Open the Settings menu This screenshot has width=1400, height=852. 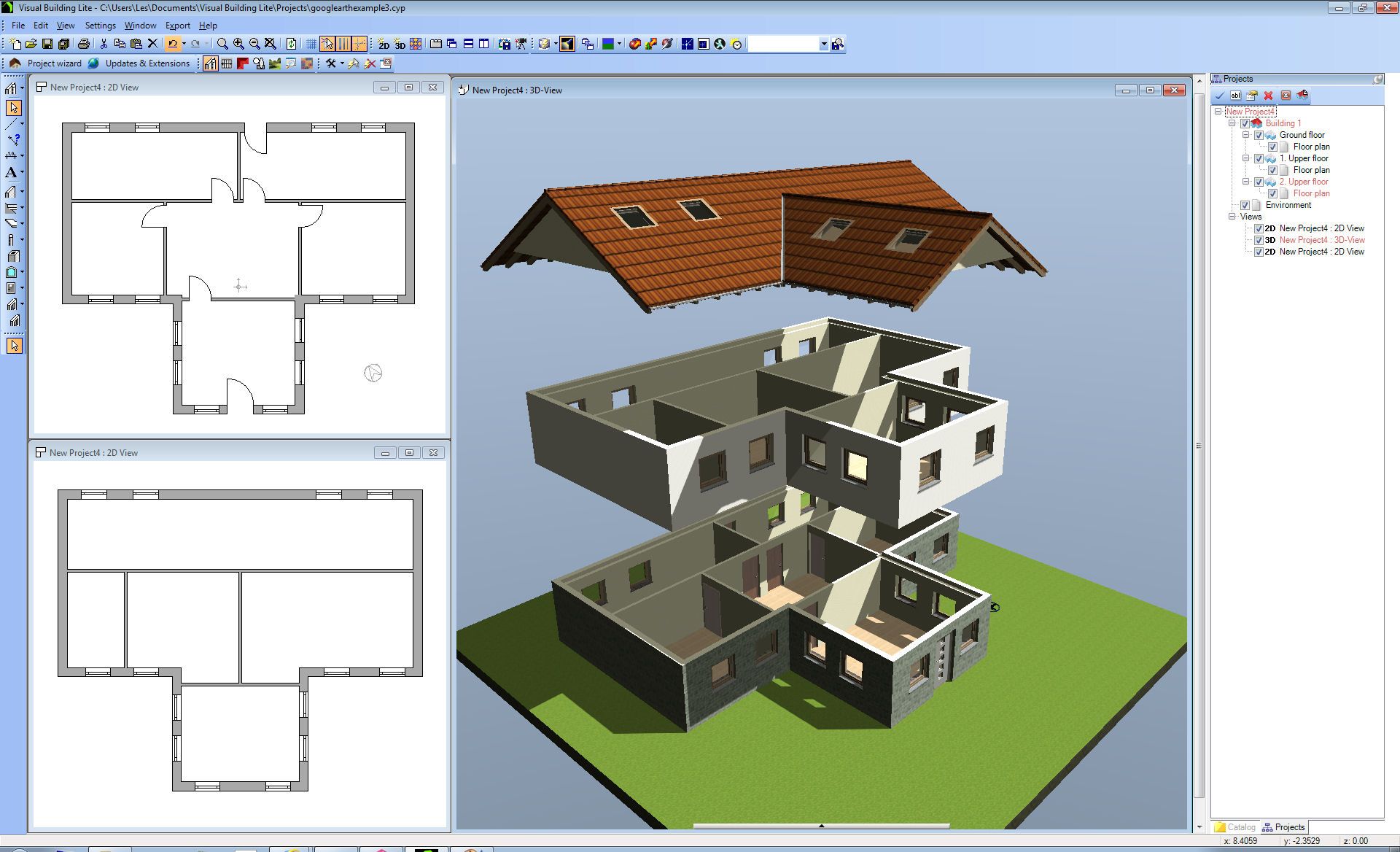click(101, 25)
